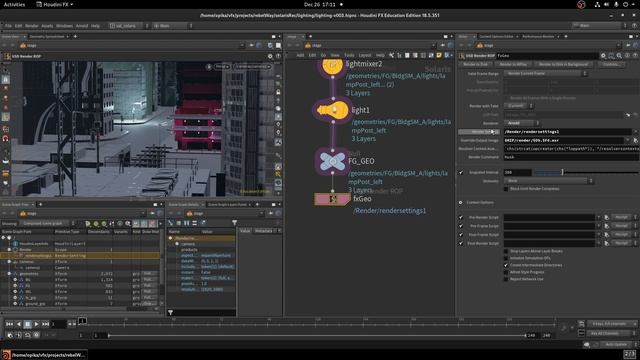Open the File menu
The image size is (640, 360).
tap(8, 26)
